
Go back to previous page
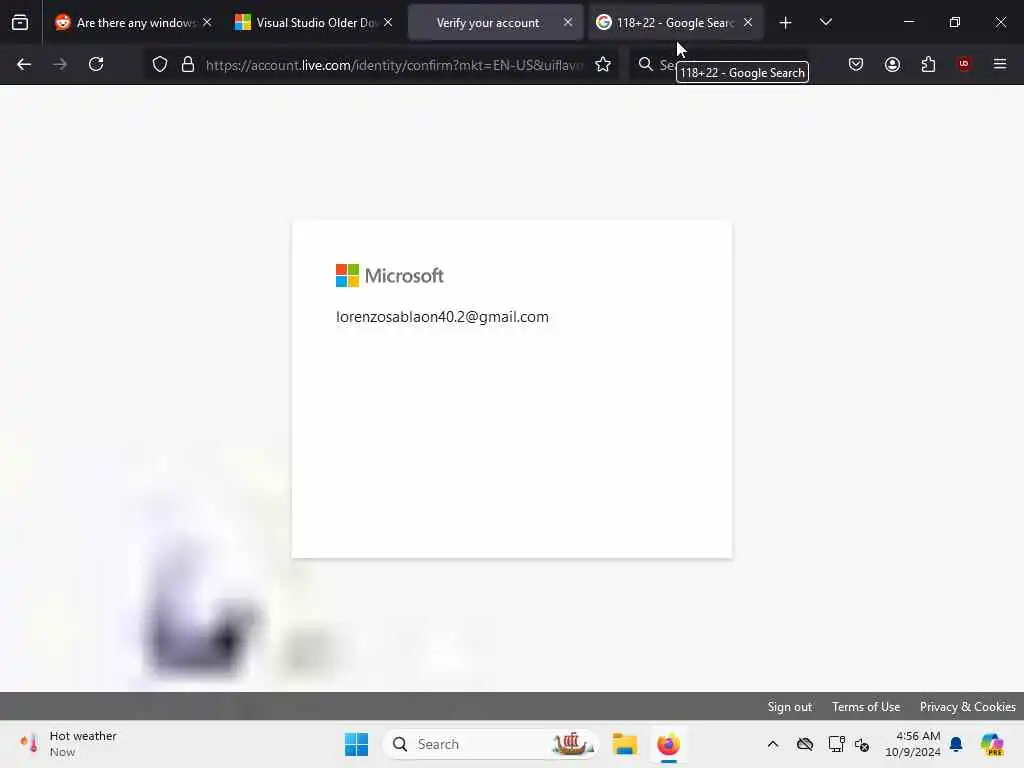(24, 64)
